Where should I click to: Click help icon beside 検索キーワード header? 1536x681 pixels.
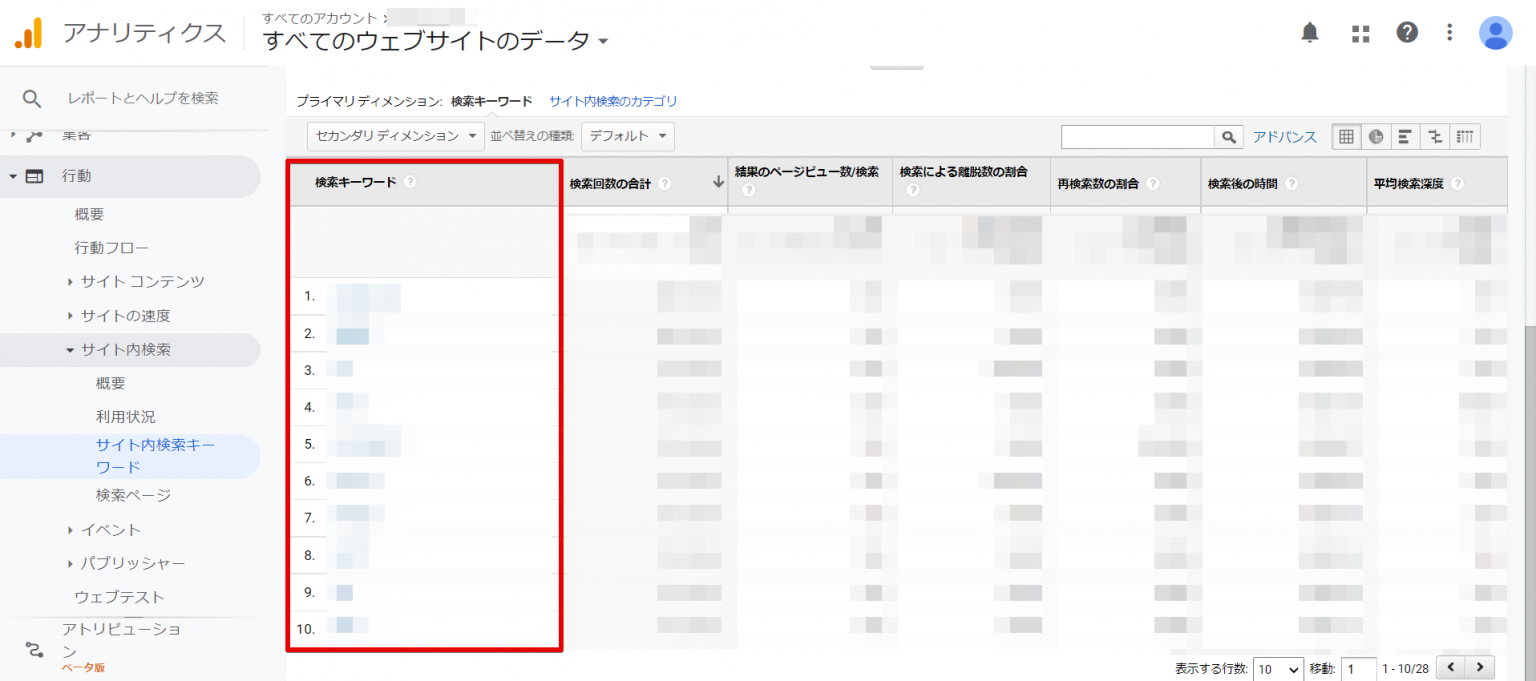410,182
